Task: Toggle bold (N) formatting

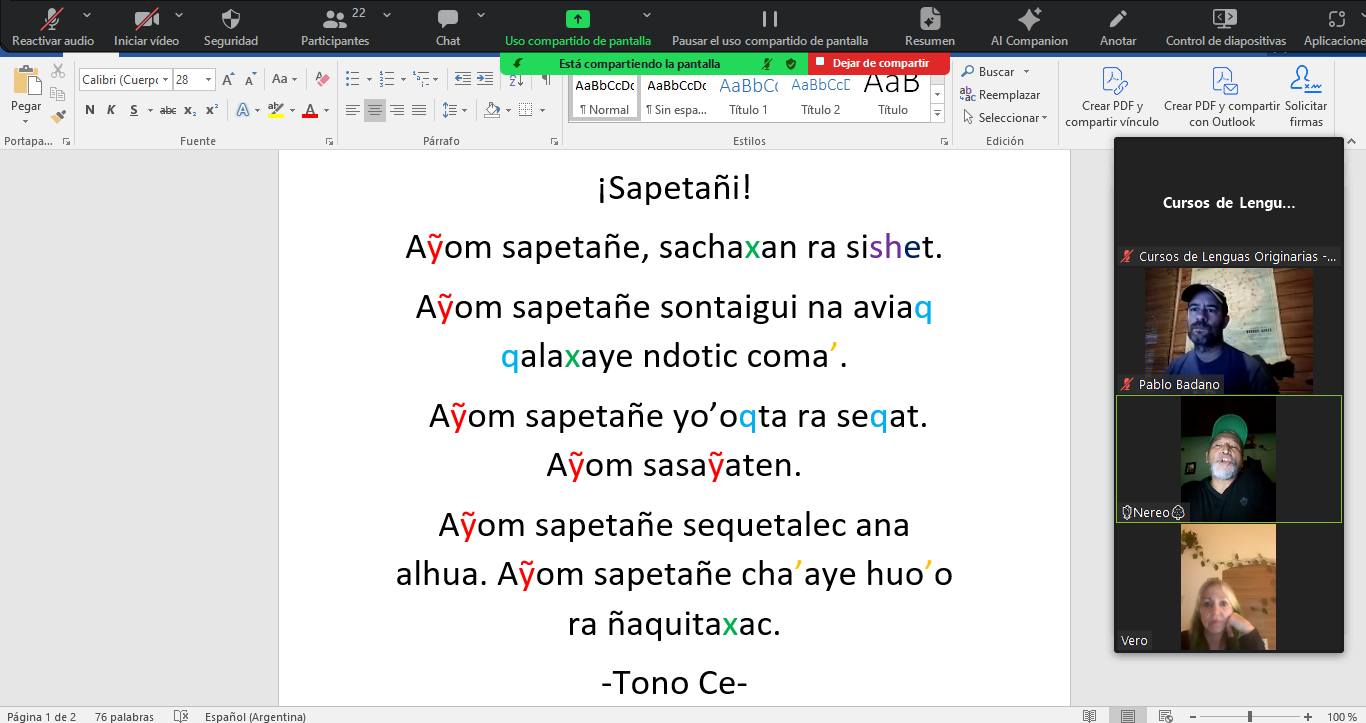Action: click(x=90, y=110)
